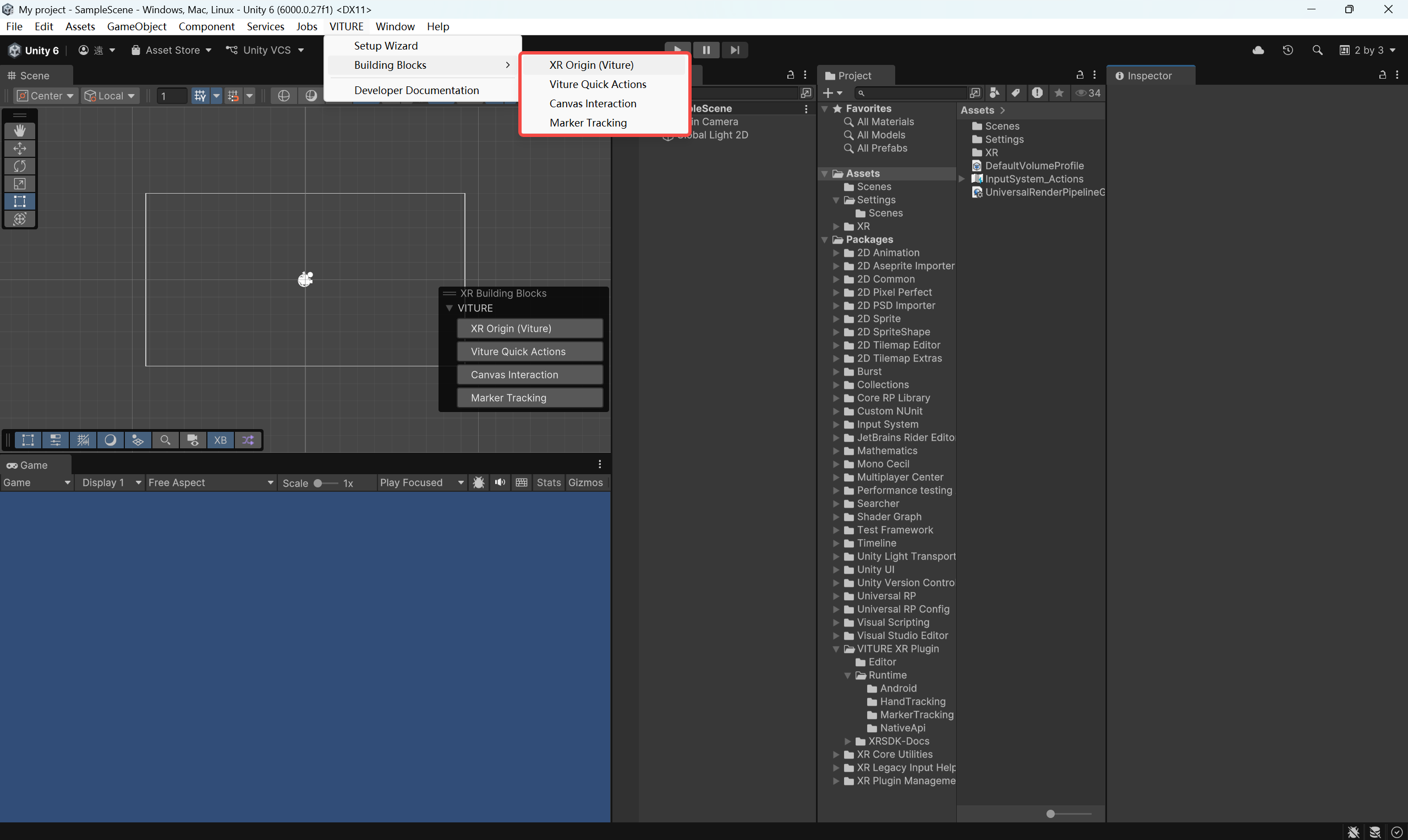Open the 2 by 3 layout dropdown

pos(1367,50)
